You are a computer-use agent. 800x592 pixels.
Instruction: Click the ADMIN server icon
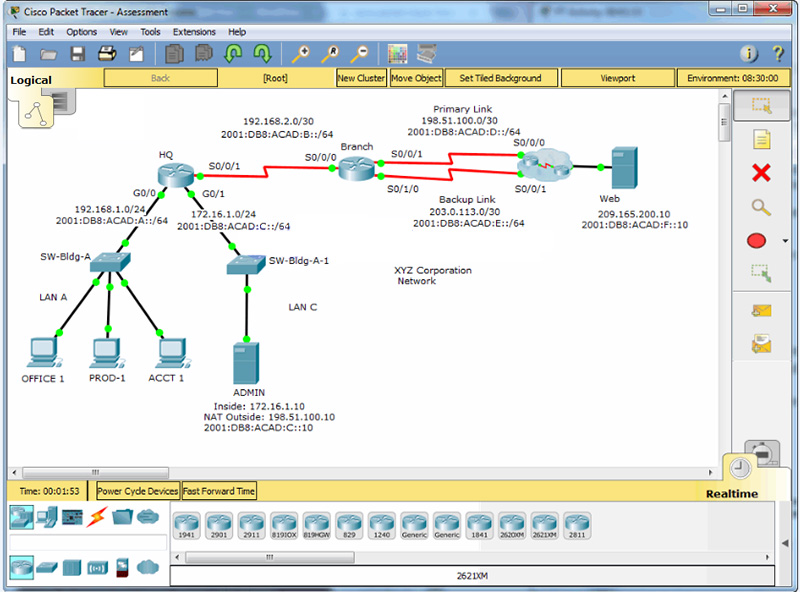point(246,363)
